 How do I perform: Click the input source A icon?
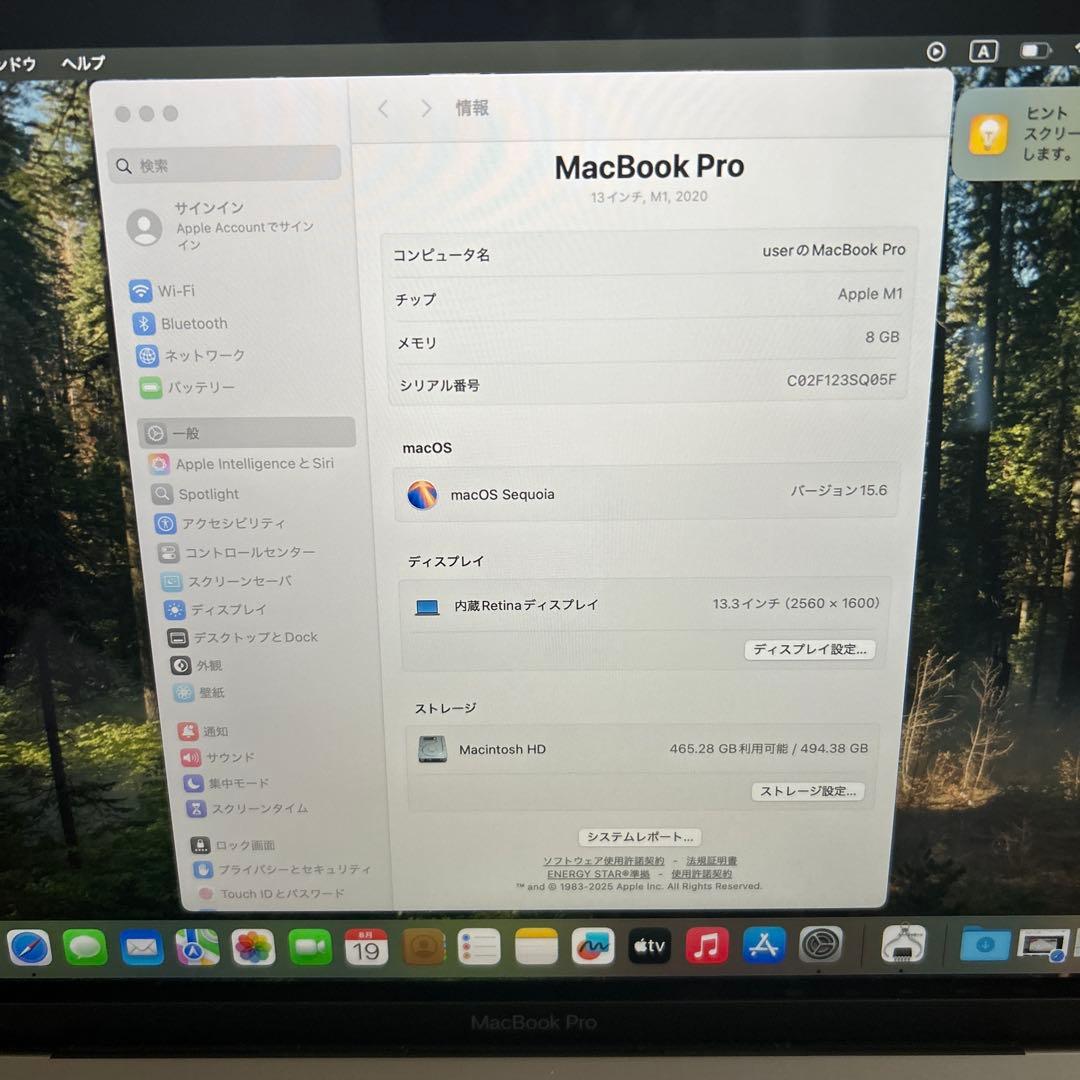point(984,52)
